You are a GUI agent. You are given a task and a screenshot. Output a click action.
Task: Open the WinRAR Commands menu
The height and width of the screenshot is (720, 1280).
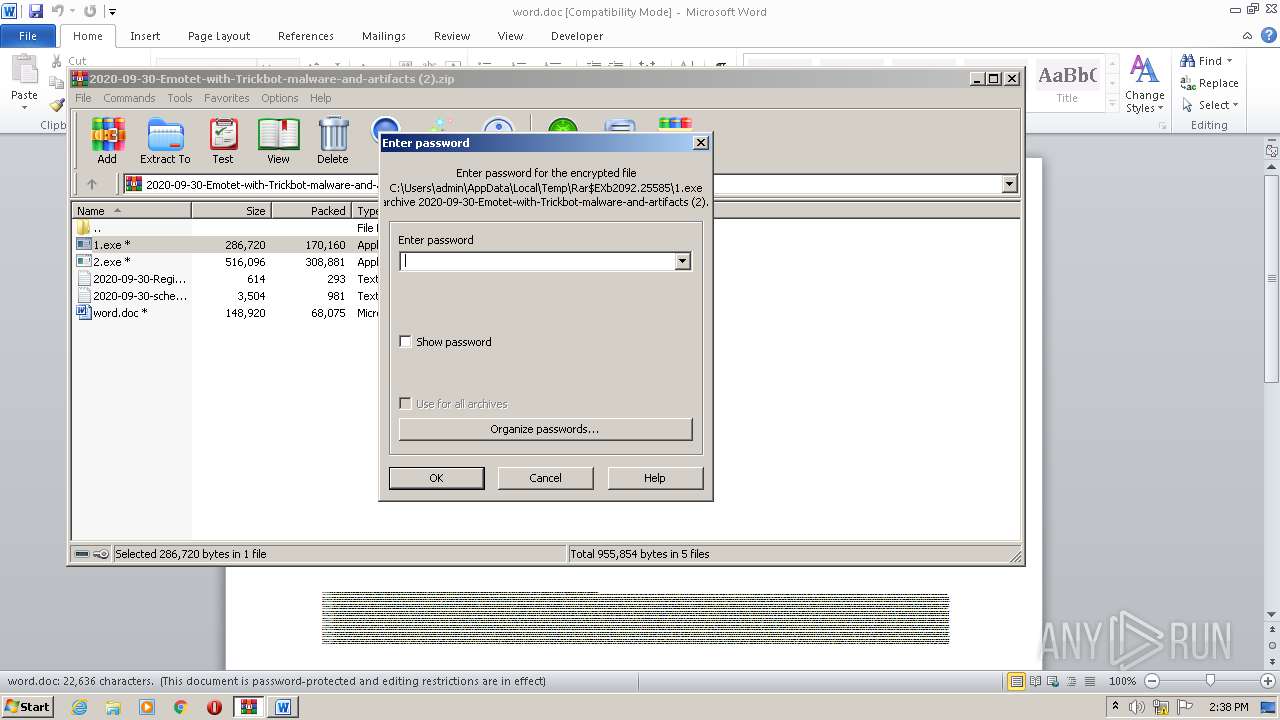(x=129, y=98)
